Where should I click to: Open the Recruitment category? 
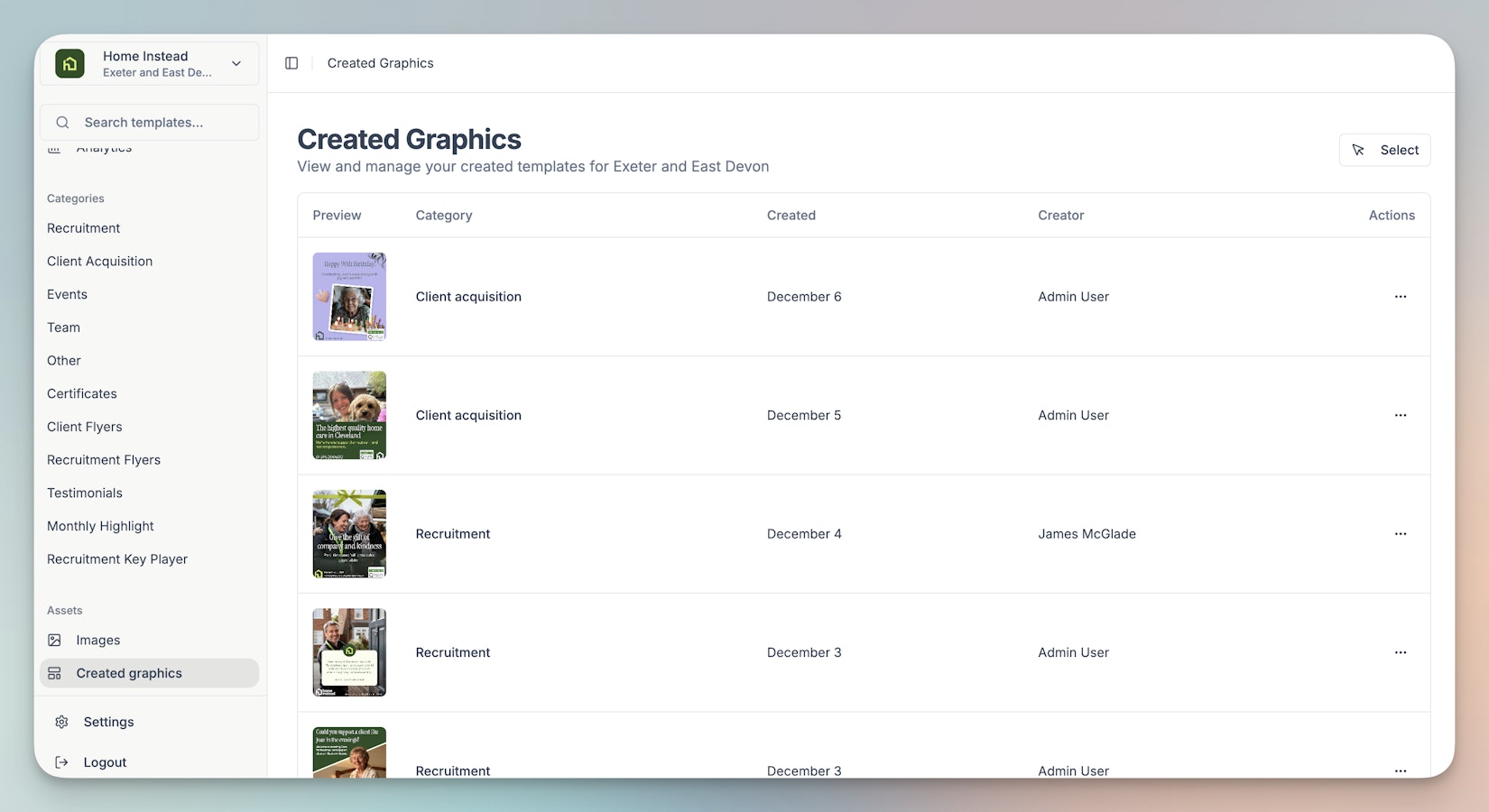coord(83,228)
